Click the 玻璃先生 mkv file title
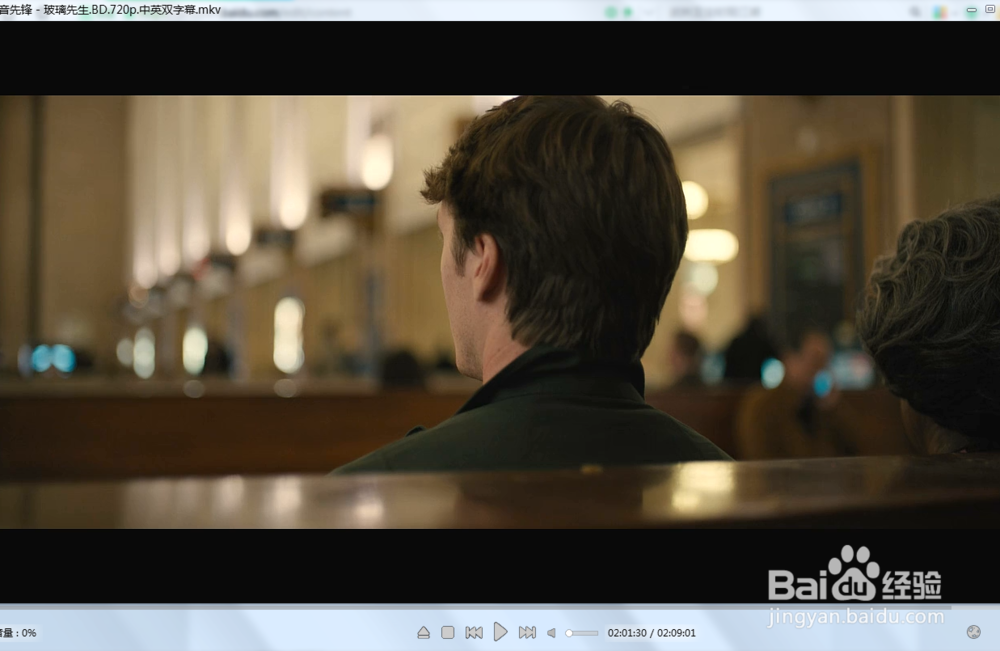The height and width of the screenshot is (651, 1000). pyautogui.click(x=132, y=10)
